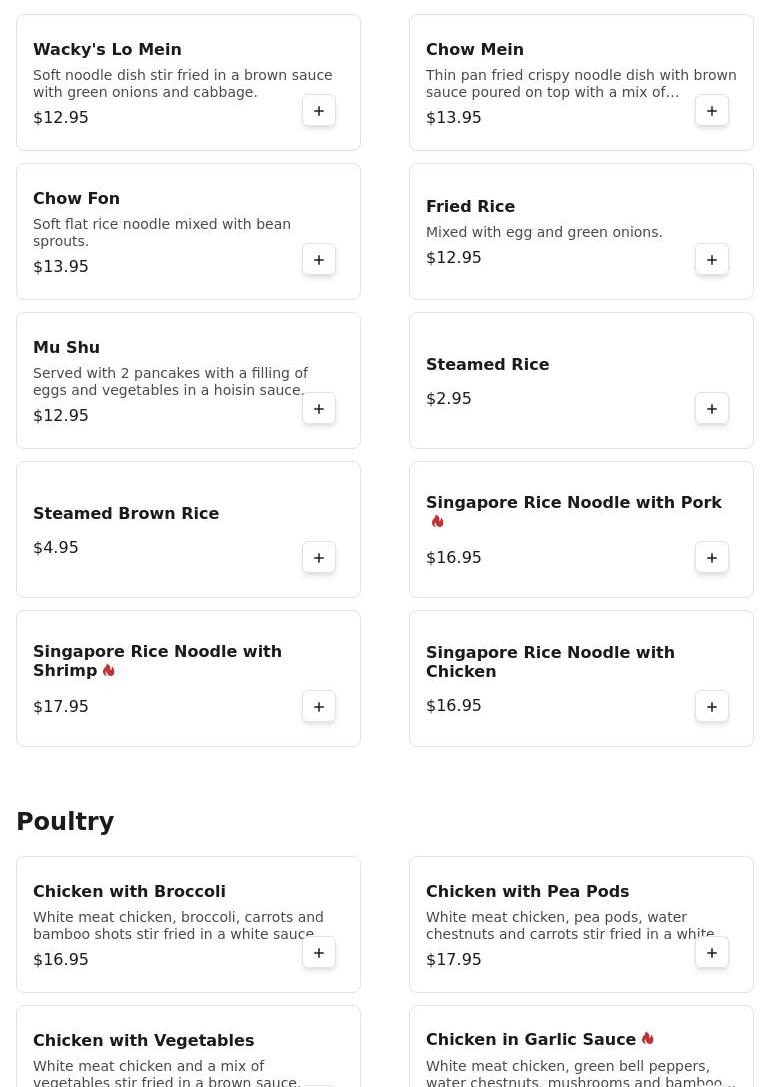Select the Poultry section heading
This screenshot has height=1087, width=770.
pyautogui.click(x=65, y=822)
